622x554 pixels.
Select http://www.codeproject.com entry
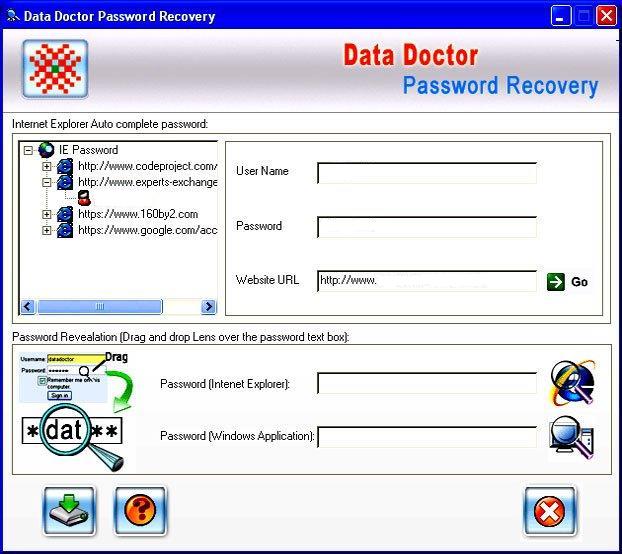(x=148, y=166)
